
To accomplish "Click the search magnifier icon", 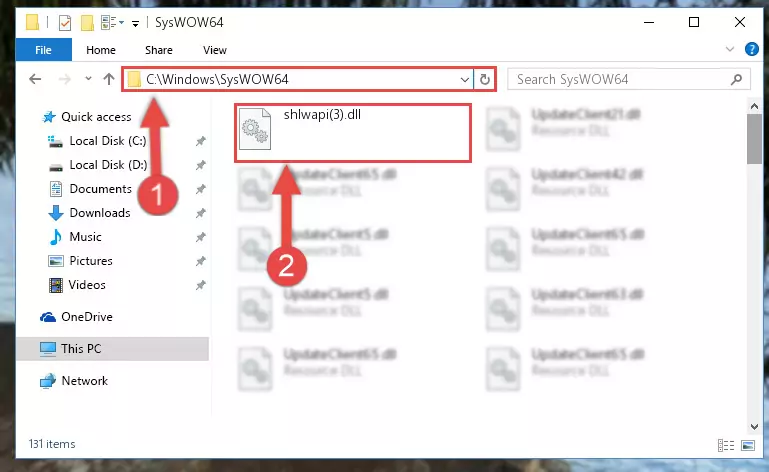I will [736, 79].
